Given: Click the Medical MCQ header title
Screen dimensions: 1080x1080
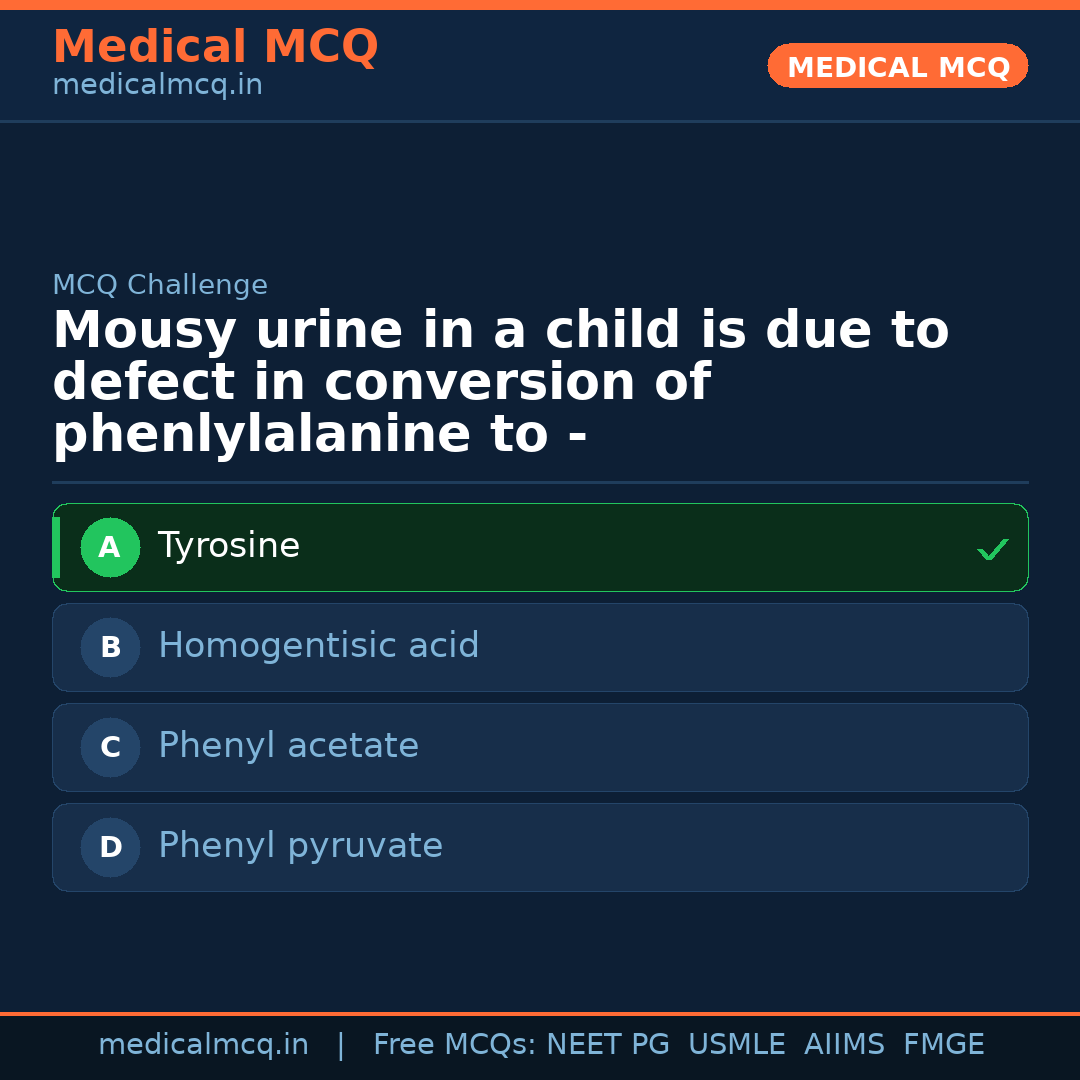Looking at the screenshot, I should pos(215,47).
